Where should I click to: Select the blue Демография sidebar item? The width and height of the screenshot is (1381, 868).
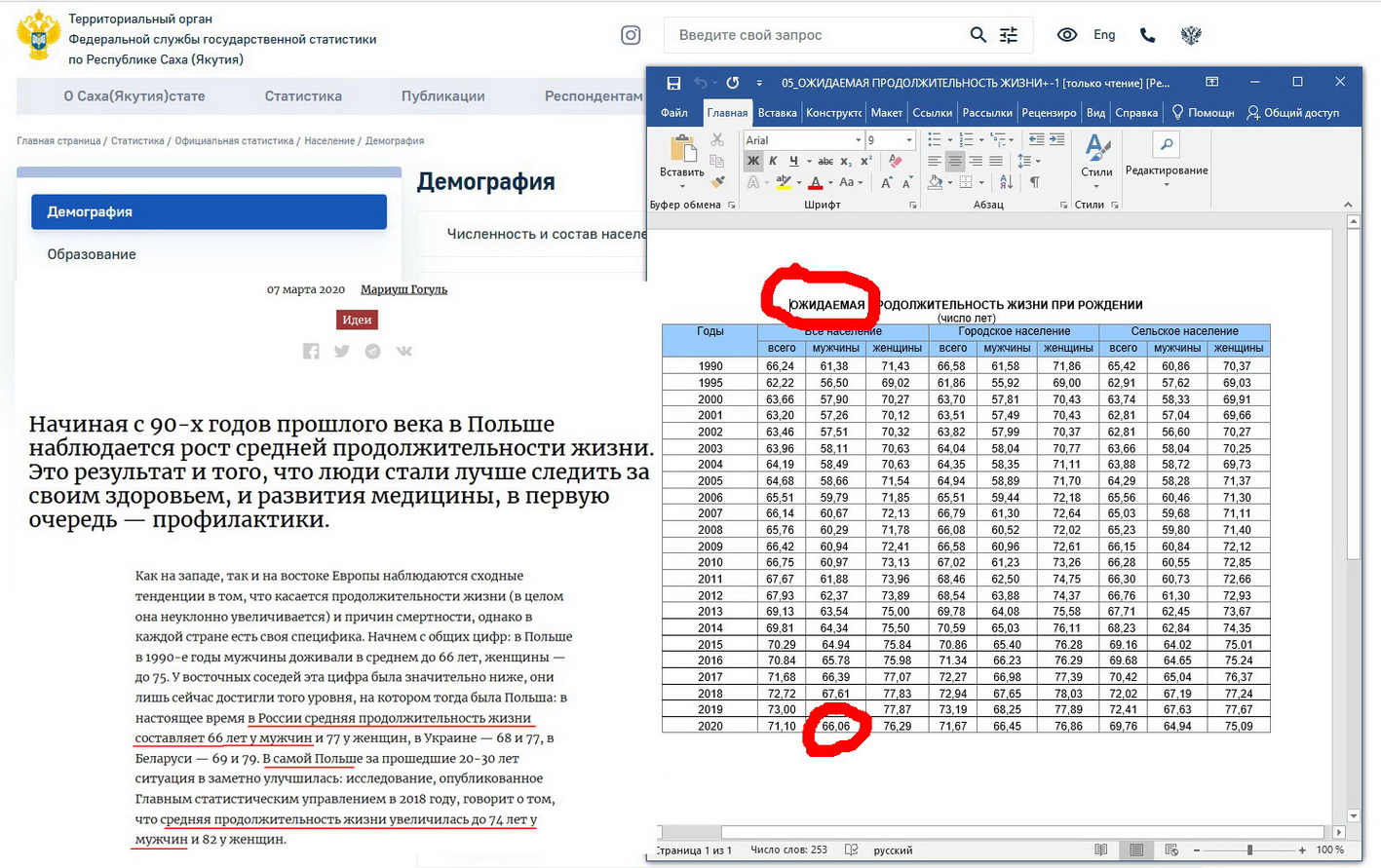pyautogui.click(x=210, y=211)
